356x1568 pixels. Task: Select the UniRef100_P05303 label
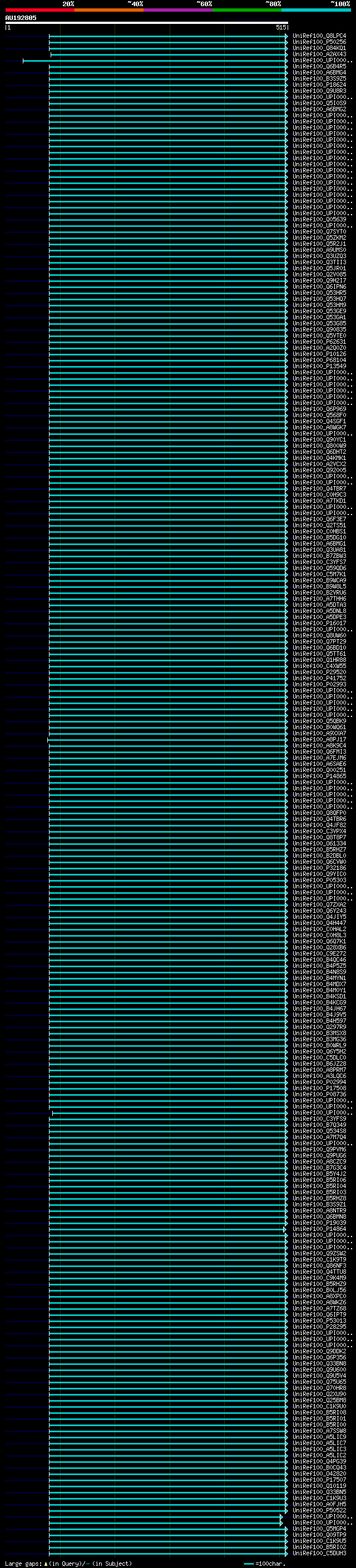tap(319, 881)
